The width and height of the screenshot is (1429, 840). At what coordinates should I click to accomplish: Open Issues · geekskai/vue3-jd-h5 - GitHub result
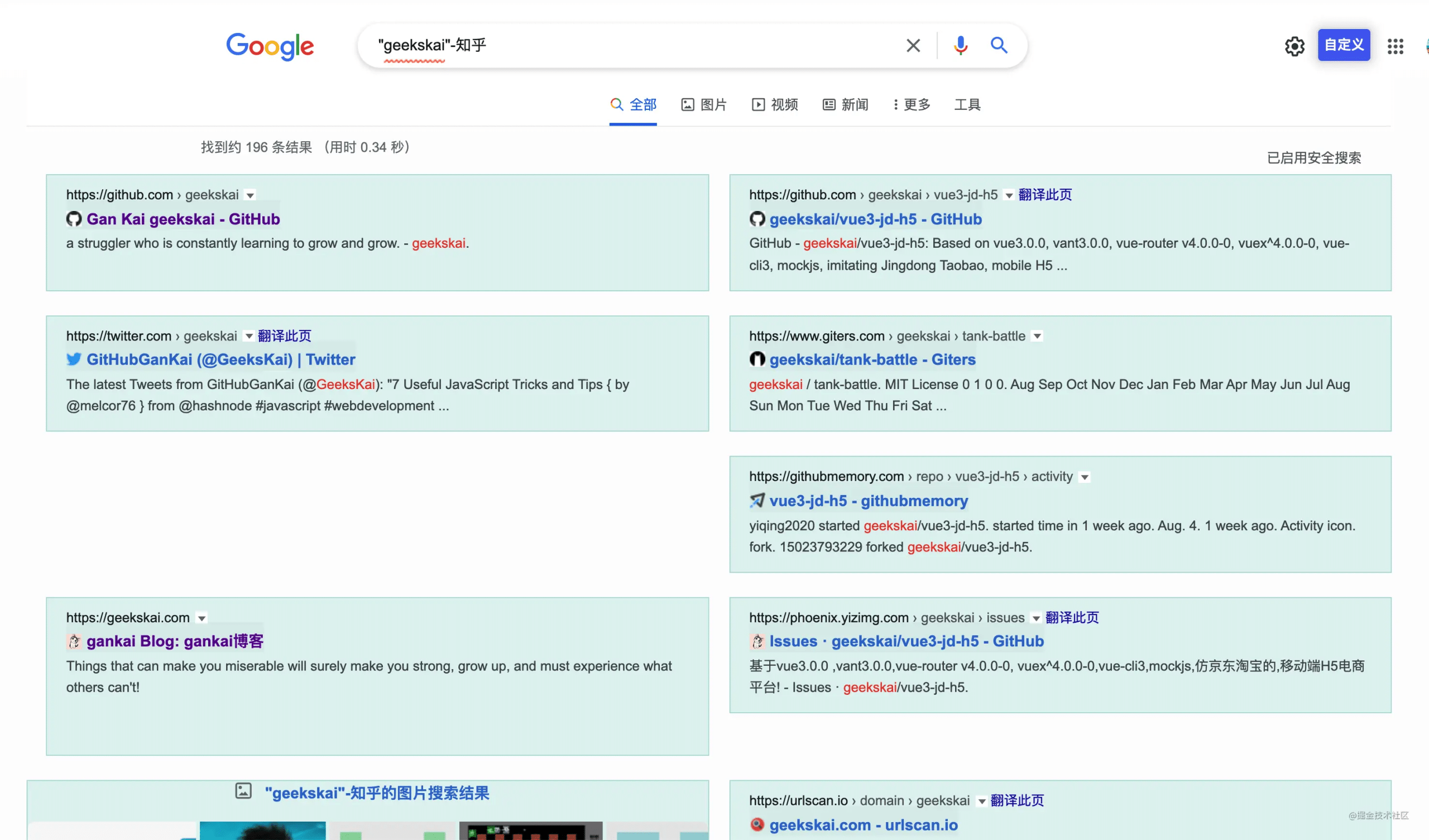point(906,641)
